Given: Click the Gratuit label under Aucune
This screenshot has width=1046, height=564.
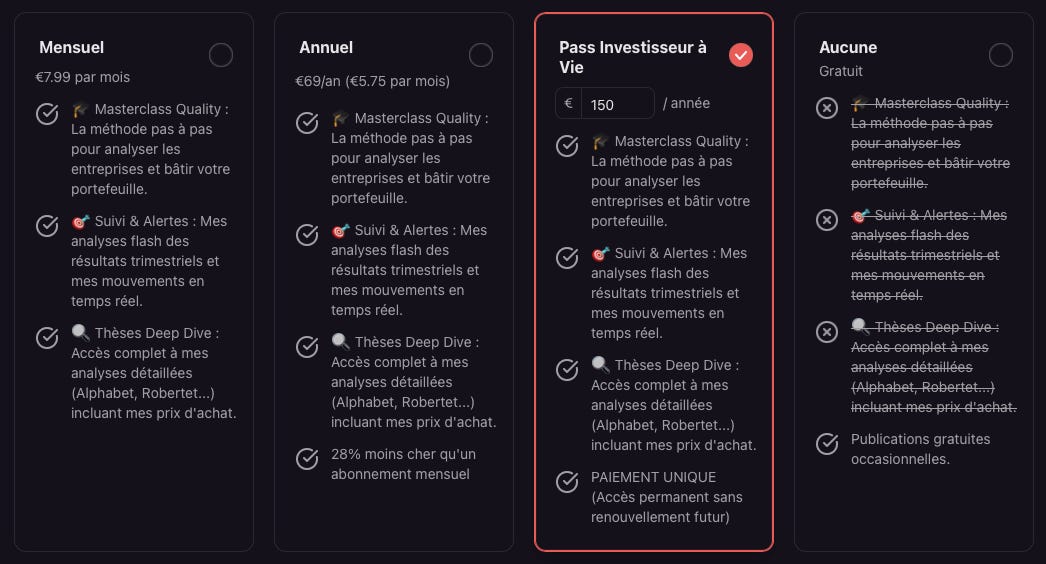Looking at the screenshot, I should click(841, 71).
